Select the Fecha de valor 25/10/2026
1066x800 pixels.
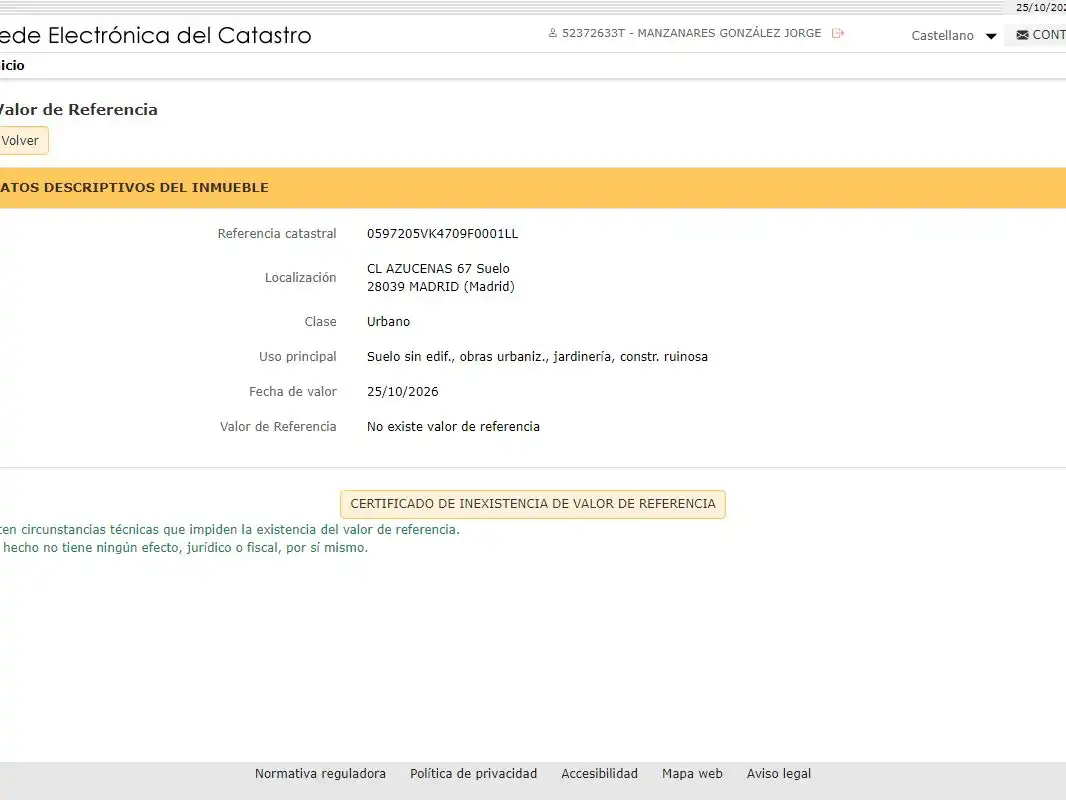pyautogui.click(x=402, y=392)
